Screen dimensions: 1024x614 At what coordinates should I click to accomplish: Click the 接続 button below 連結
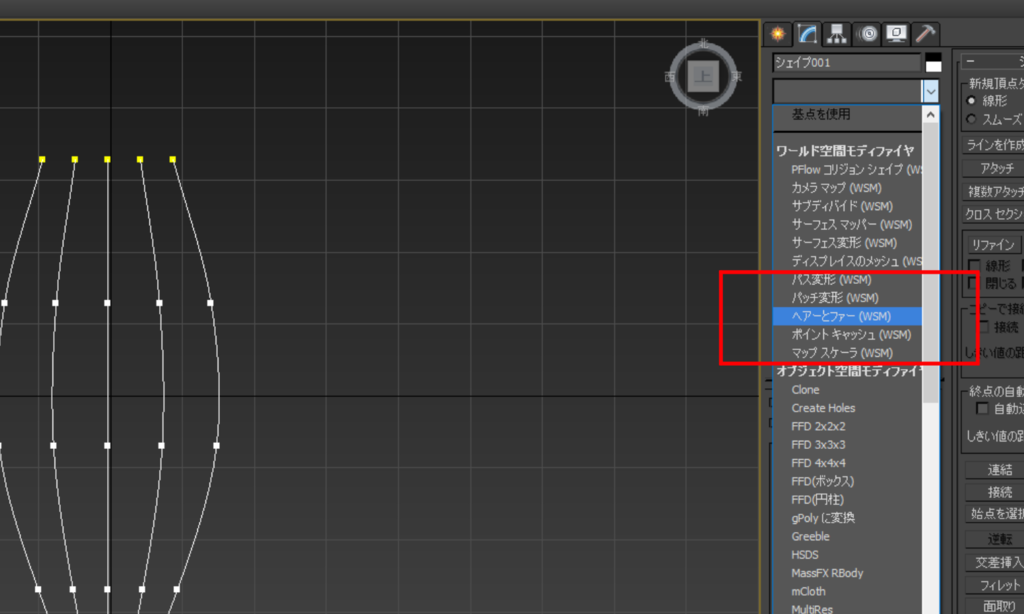pyautogui.click(x=995, y=491)
